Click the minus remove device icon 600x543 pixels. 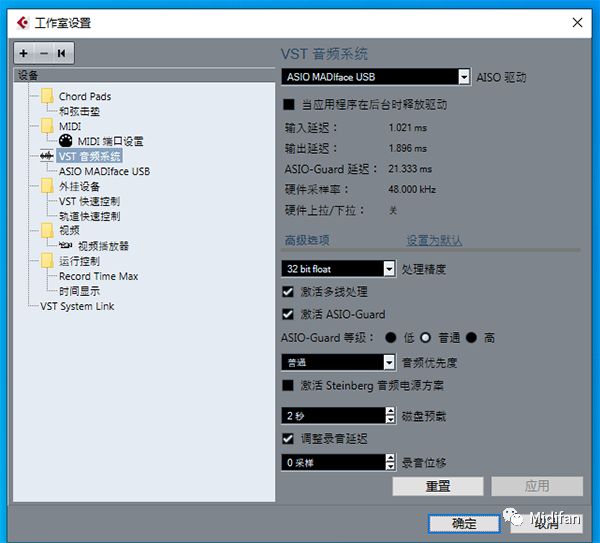pos(44,53)
